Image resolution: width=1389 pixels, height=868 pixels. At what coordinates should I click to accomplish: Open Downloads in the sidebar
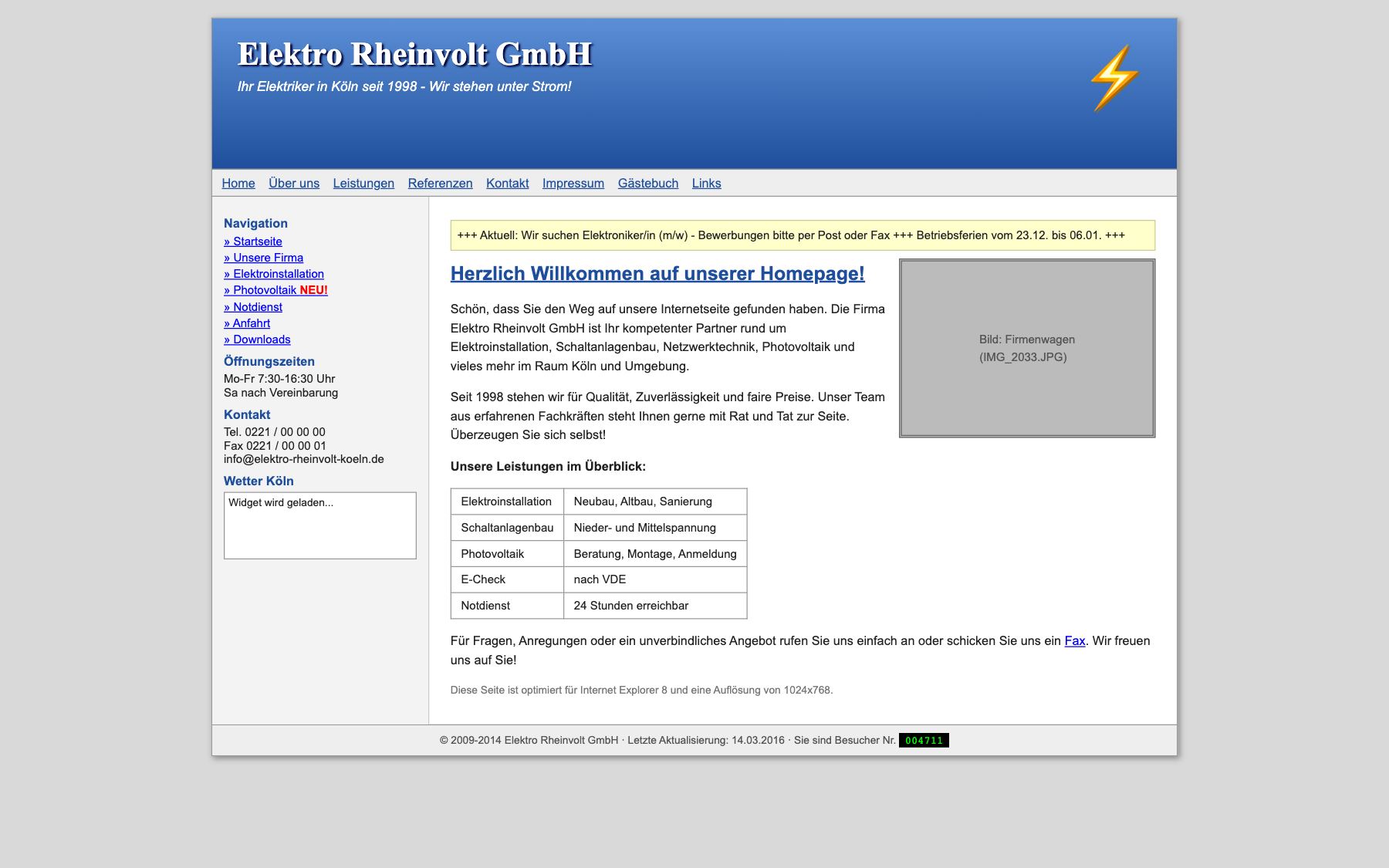[257, 339]
